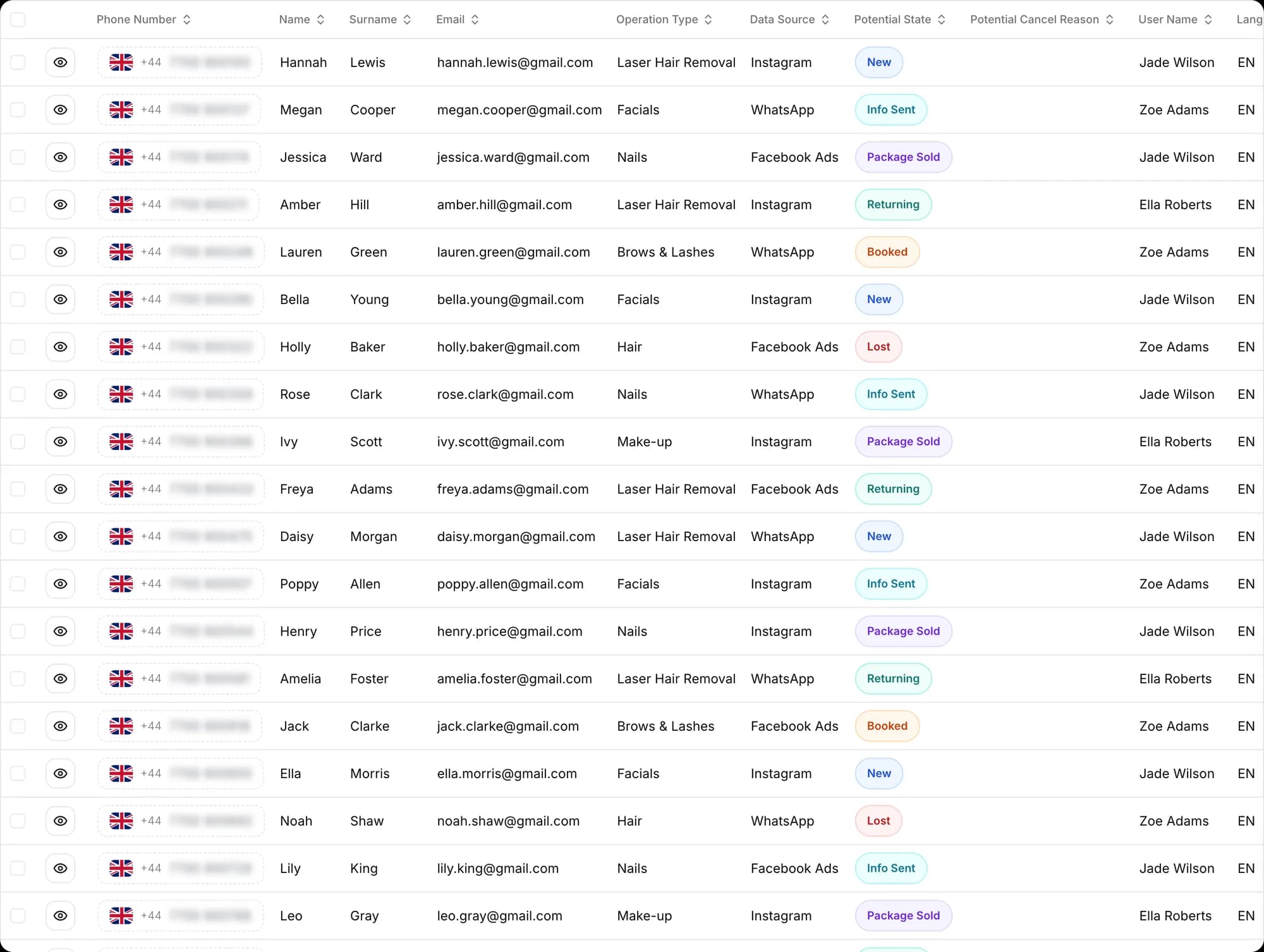View details of Hannah Lewis via eye icon
The height and width of the screenshot is (952, 1264).
60,63
